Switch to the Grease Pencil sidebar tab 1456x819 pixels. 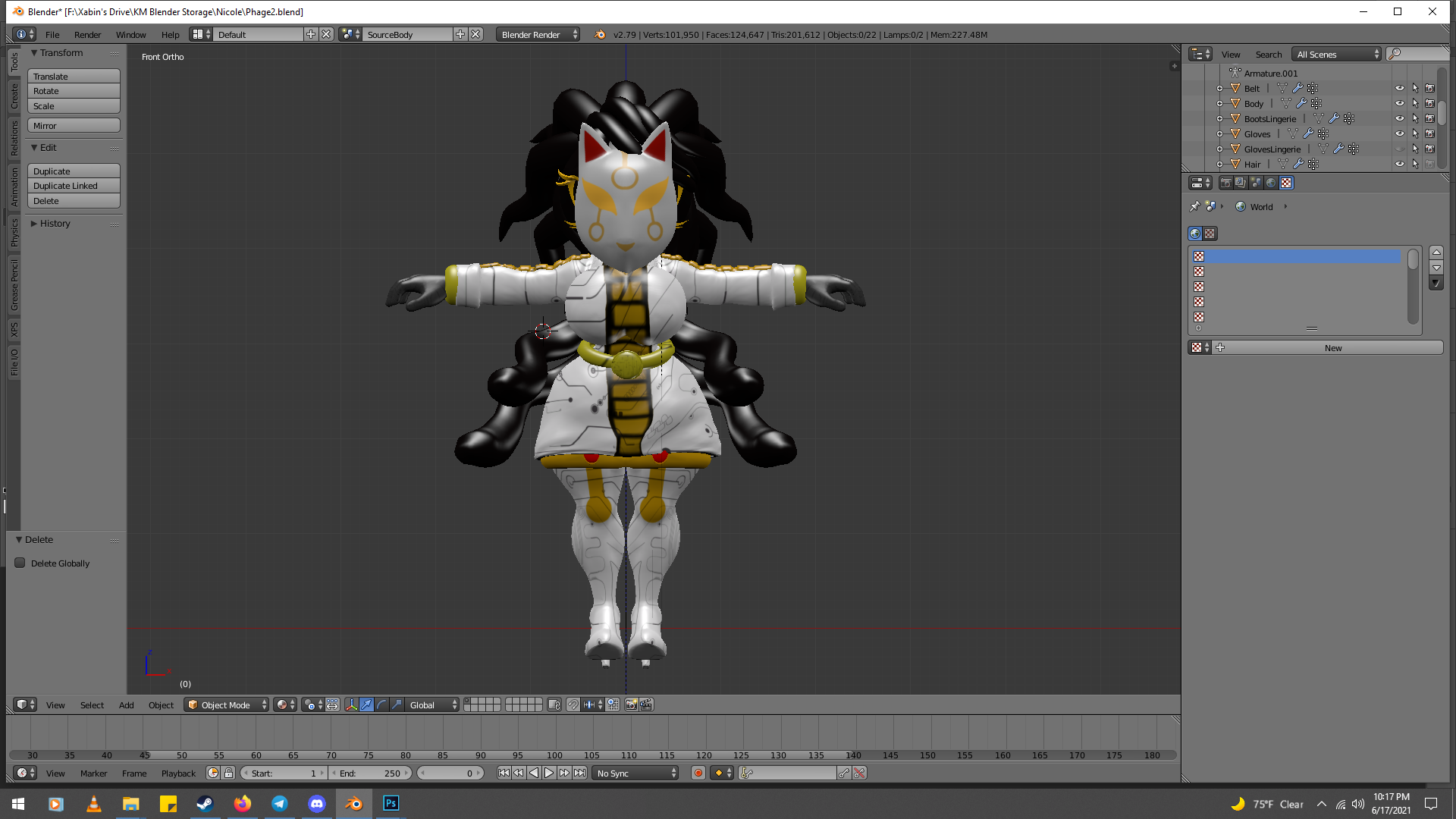14,284
